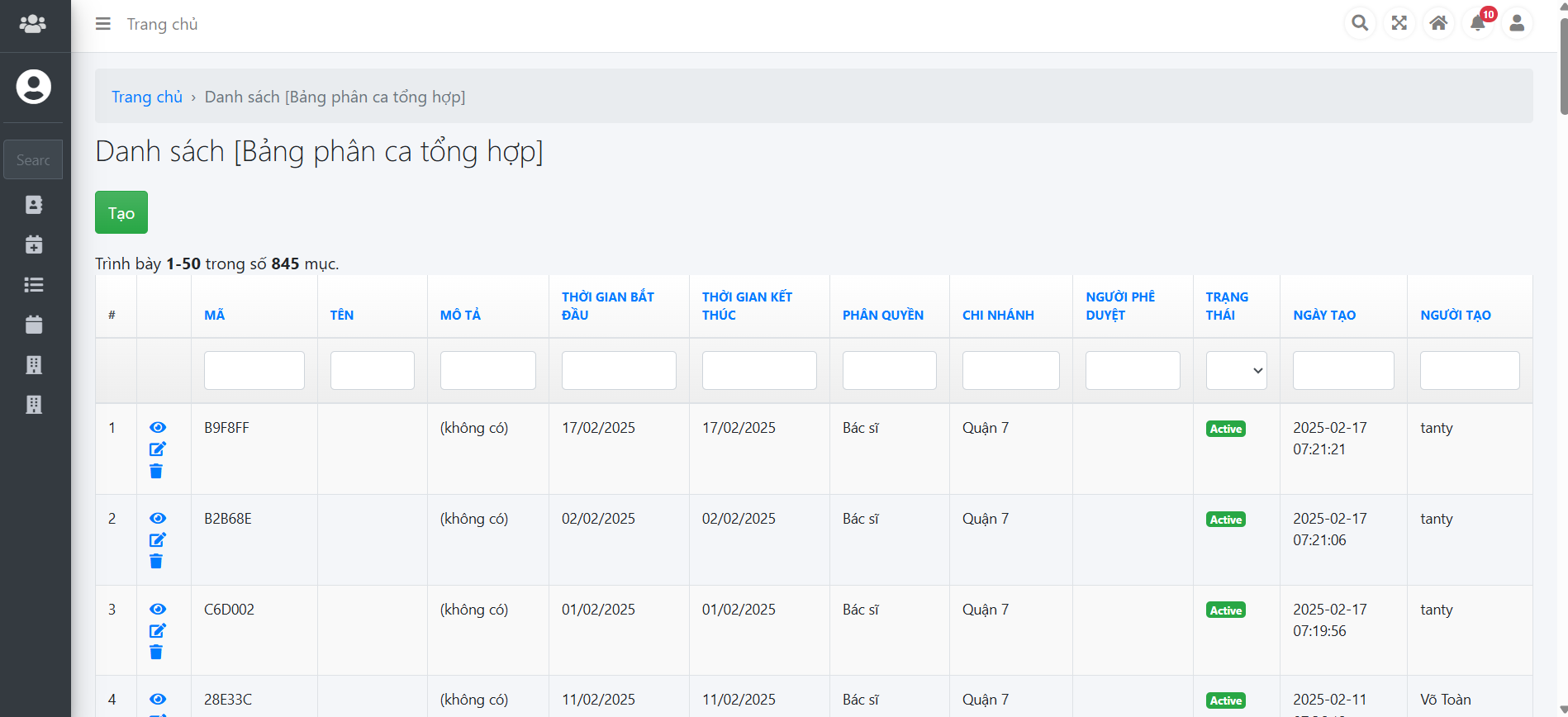View details of row B2B68E
This screenshot has height=717, width=1568.
tap(158, 518)
